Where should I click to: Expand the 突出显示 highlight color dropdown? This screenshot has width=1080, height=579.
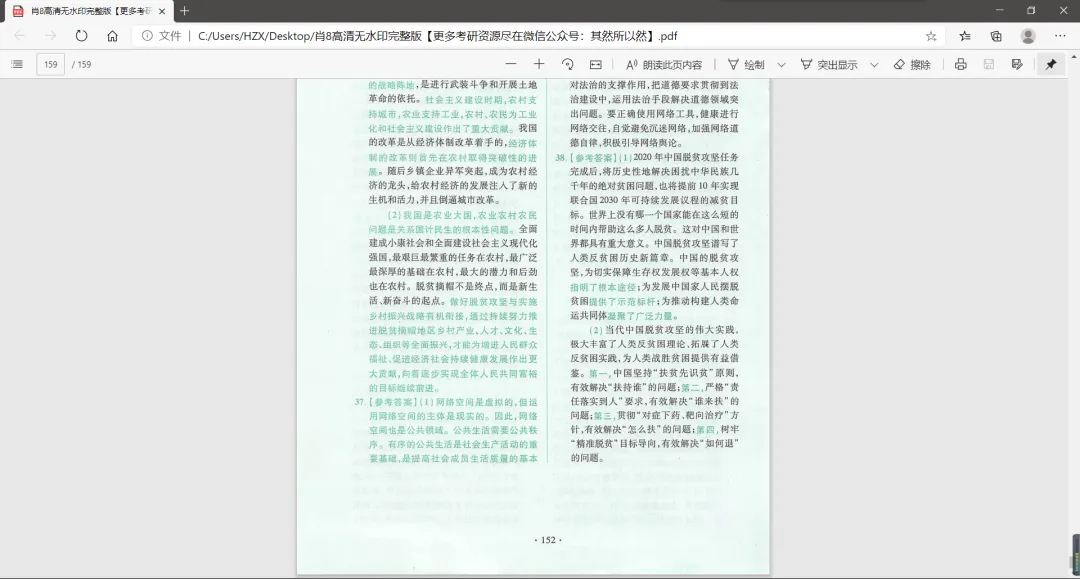tap(874, 64)
